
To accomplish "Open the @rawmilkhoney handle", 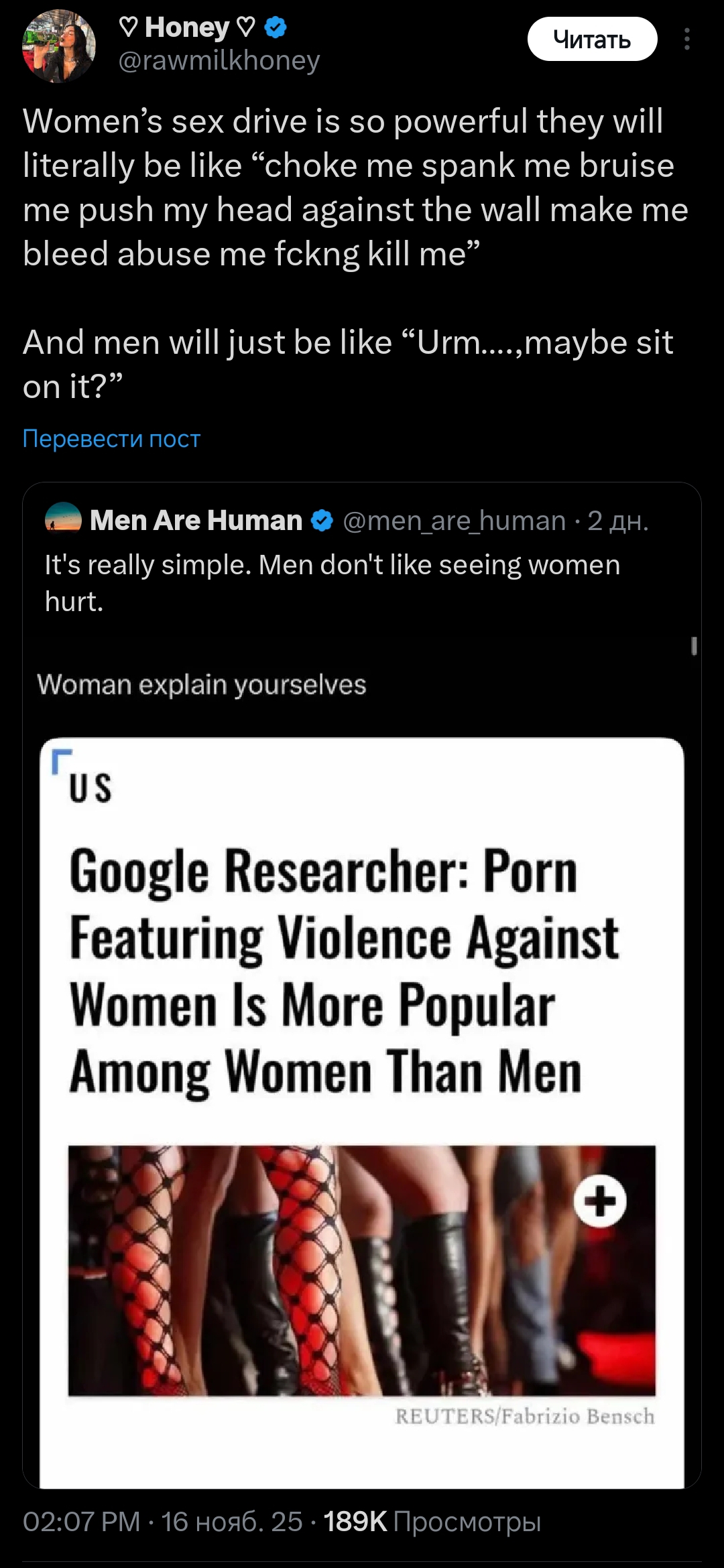I will [x=219, y=60].
